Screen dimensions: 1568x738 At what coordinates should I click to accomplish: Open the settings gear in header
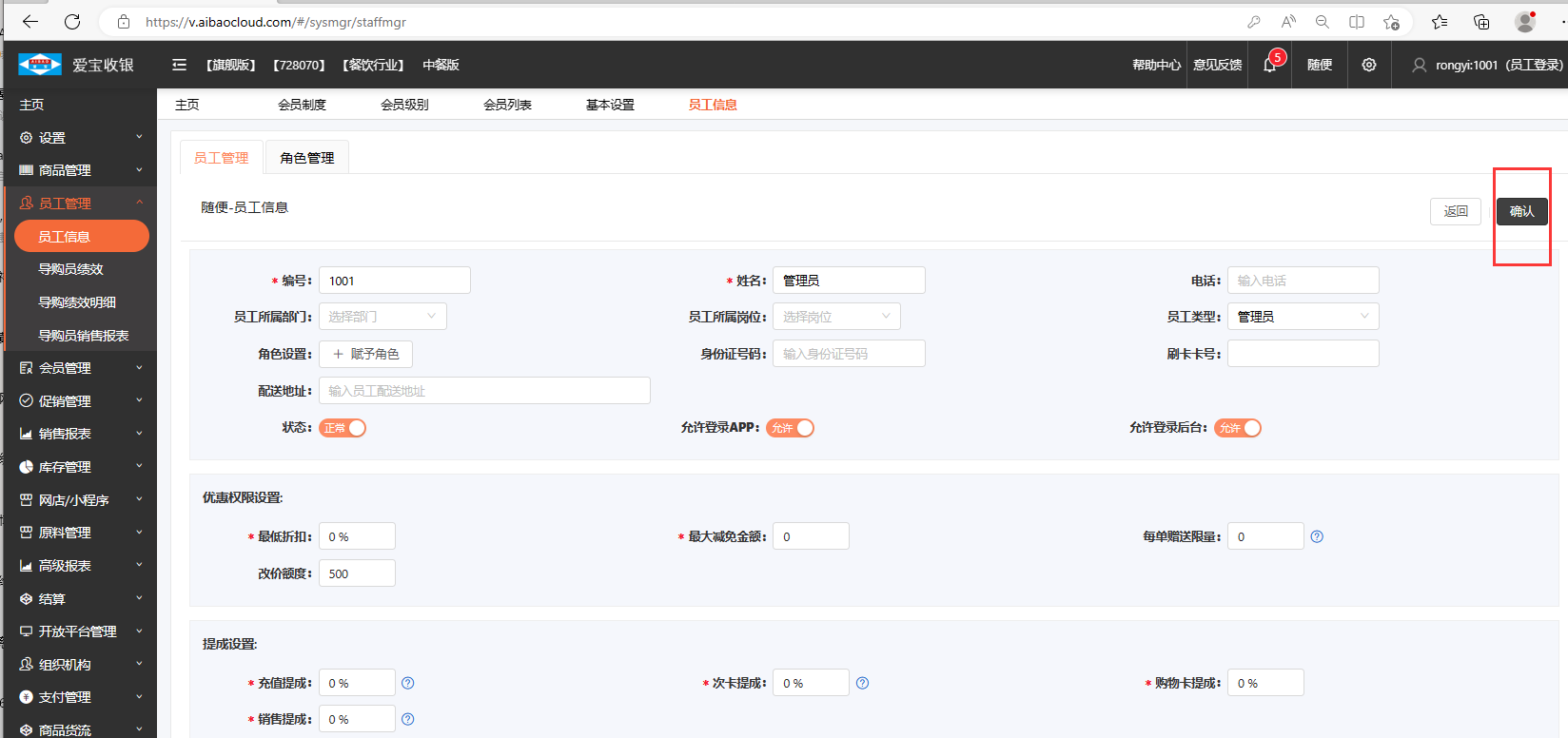tap(1368, 65)
